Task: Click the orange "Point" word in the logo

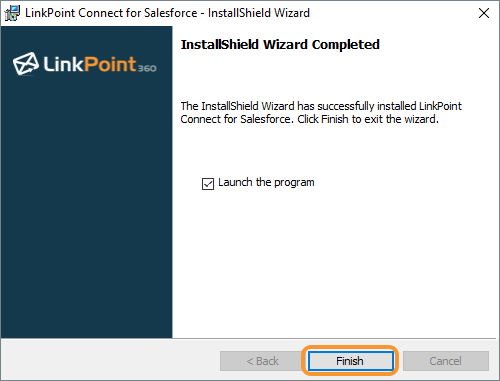Action: click(x=110, y=64)
